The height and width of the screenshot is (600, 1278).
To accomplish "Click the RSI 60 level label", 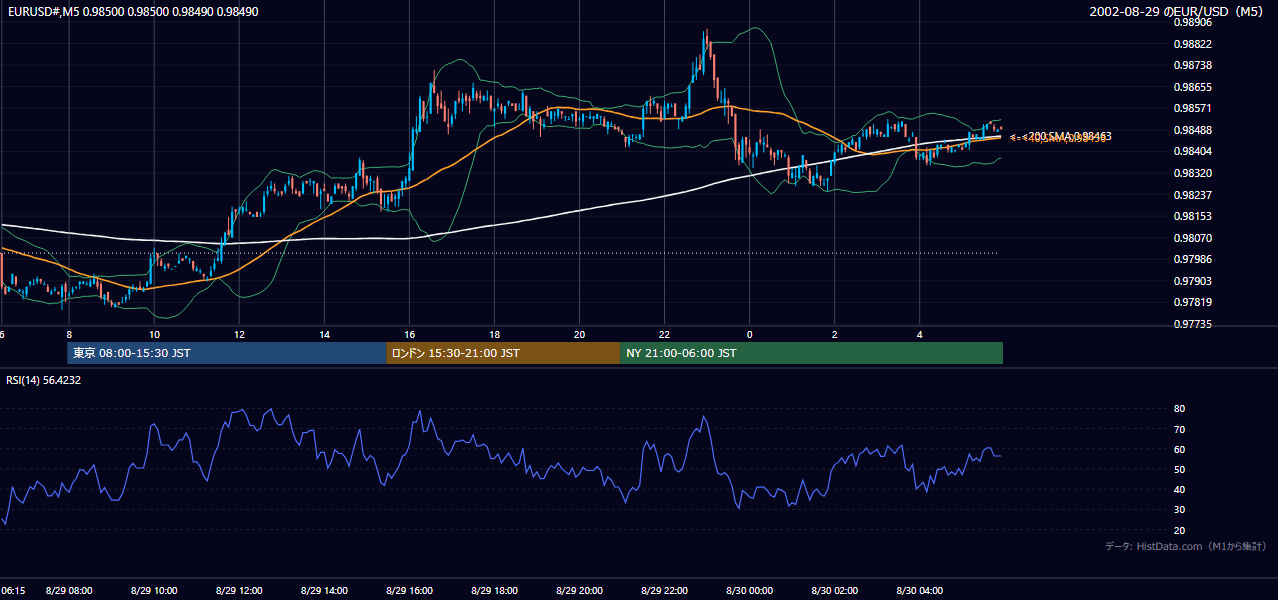I will pos(1179,449).
